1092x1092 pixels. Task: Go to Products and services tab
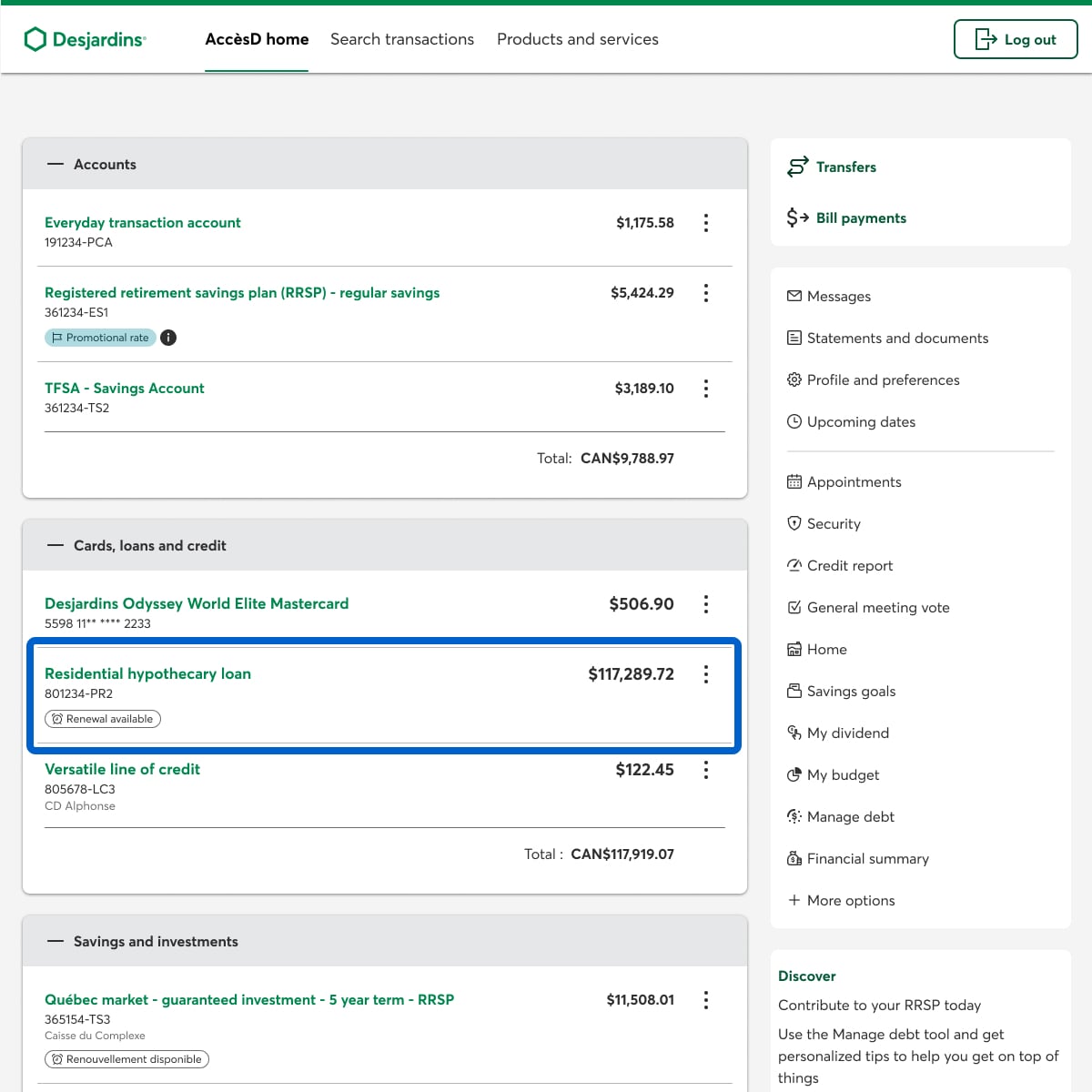[578, 39]
